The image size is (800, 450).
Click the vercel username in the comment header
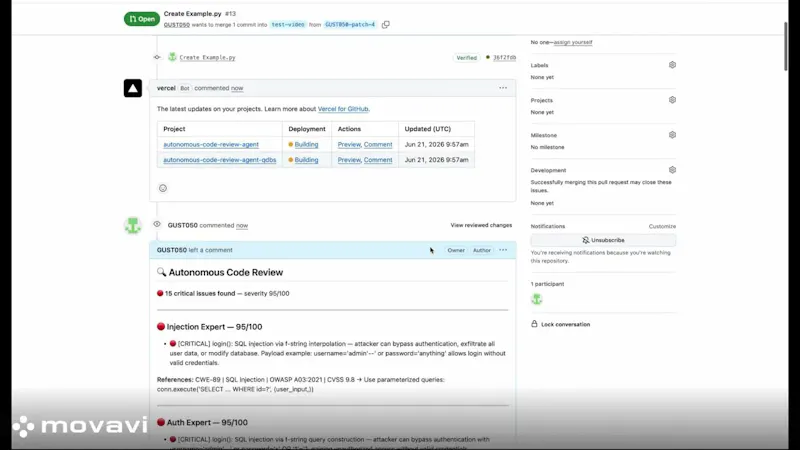point(166,88)
